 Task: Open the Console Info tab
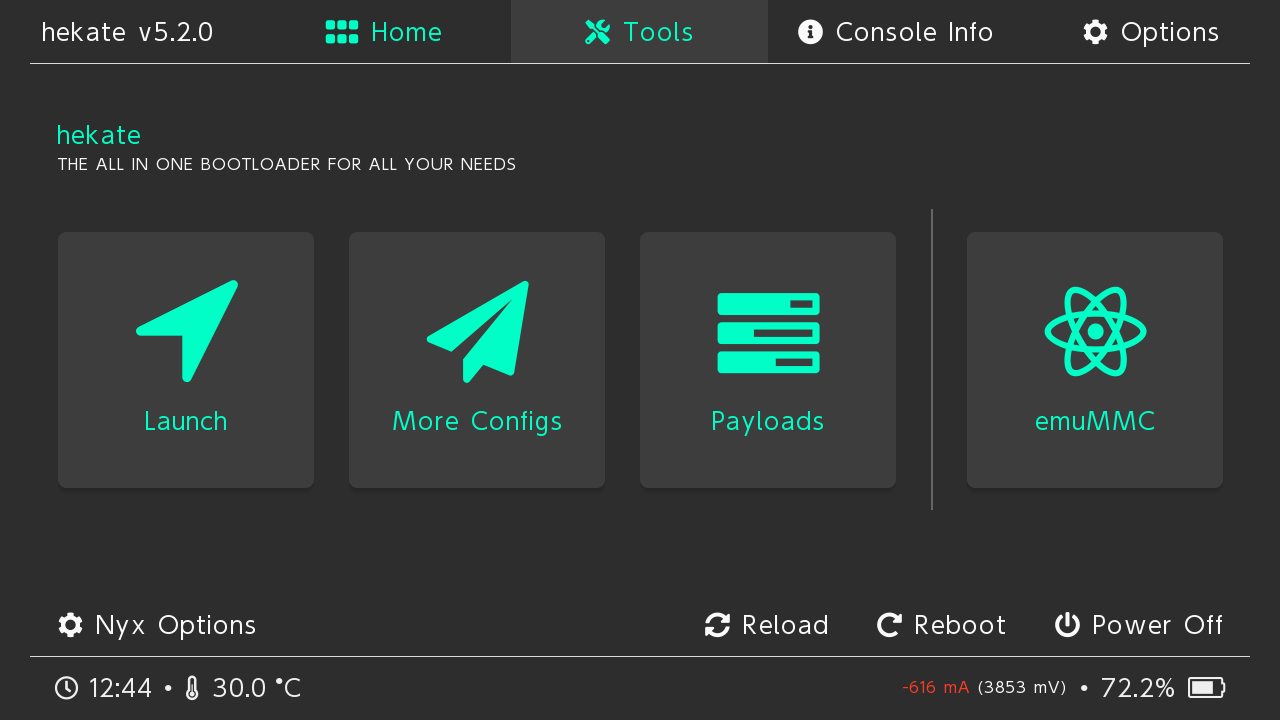pyautogui.click(x=896, y=32)
